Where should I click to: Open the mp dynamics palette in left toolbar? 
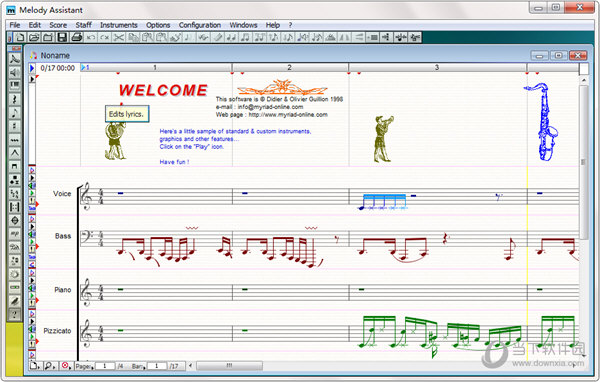pyautogui.click(x=15, y=233)
